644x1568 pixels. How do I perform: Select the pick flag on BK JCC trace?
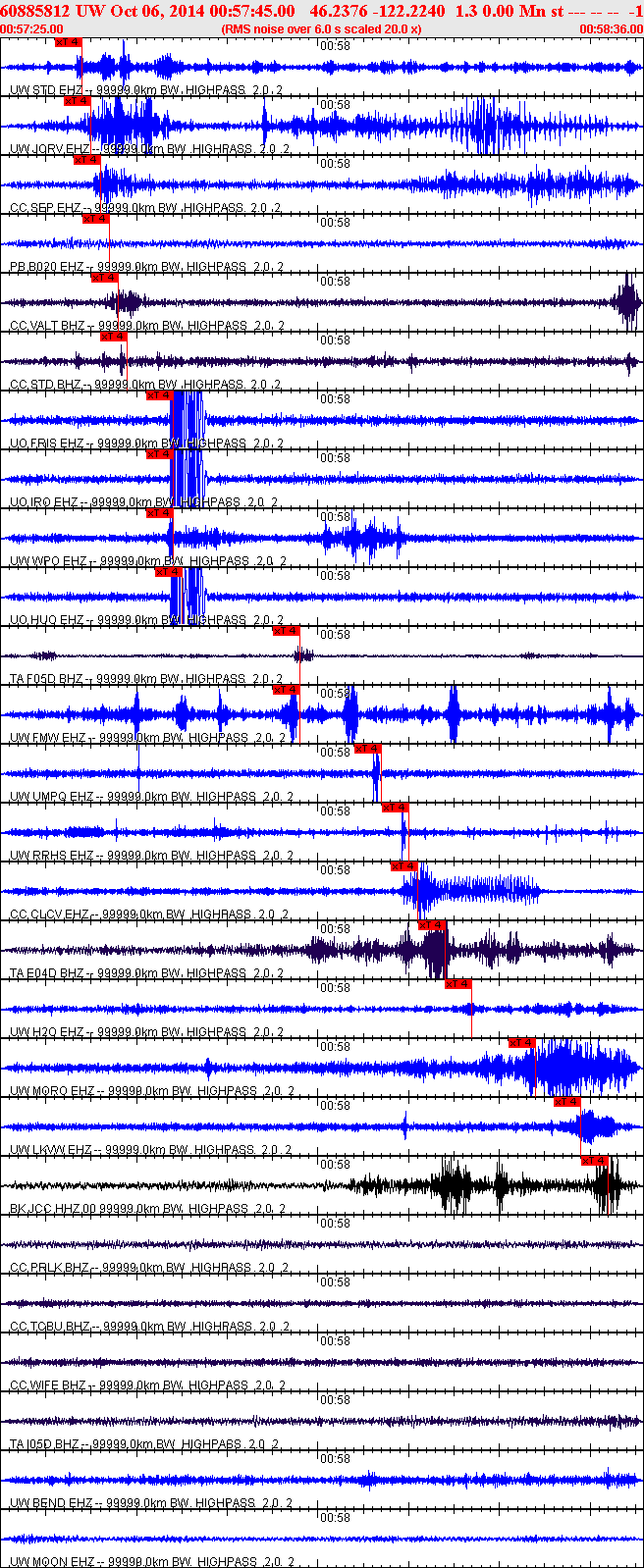[595, 1161]
